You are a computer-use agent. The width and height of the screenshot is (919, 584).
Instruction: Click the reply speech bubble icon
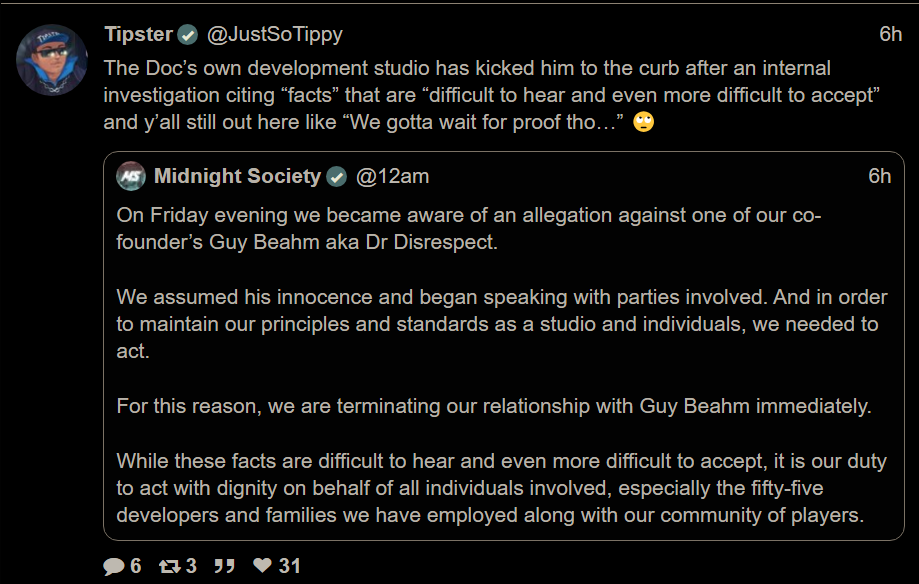[x=114, y=567]
